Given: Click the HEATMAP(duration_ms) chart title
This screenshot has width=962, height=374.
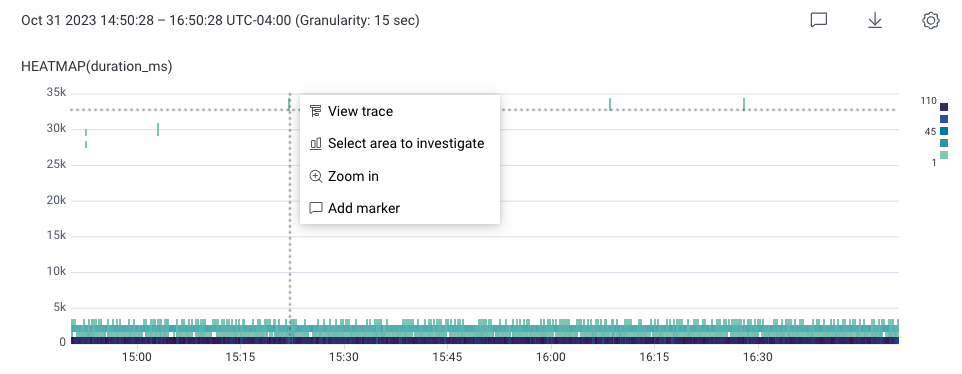Looking at the screenshot, I should coord(97,66).
